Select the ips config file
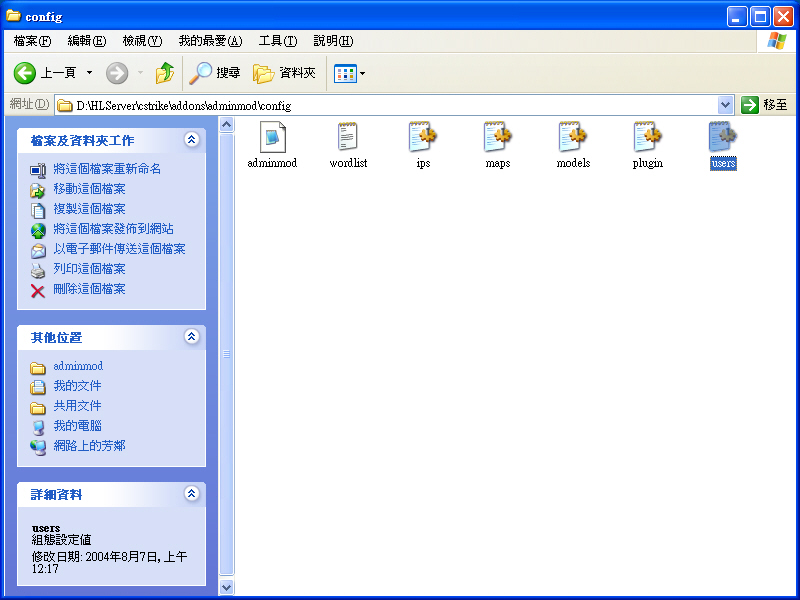 (423, 137)
